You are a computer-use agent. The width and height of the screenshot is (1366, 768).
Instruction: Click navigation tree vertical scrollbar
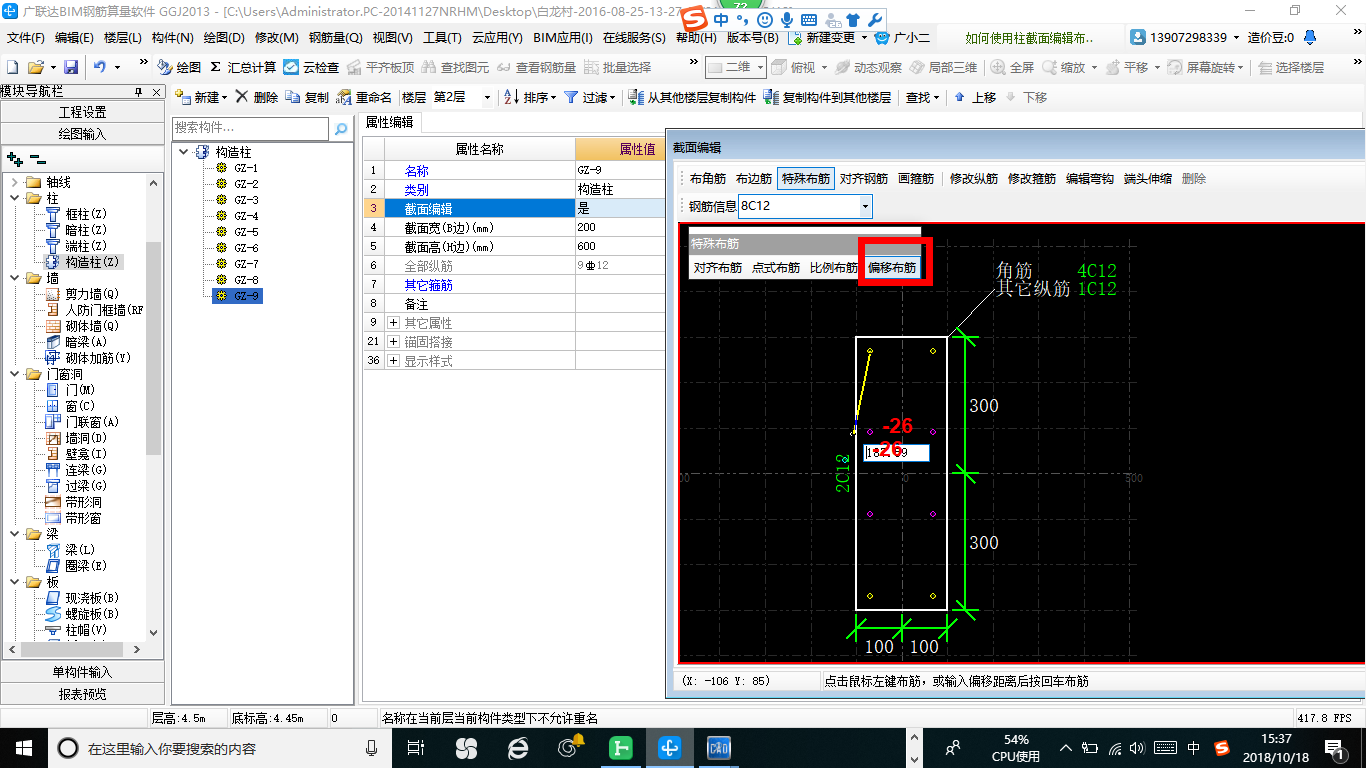pyautogui.click(x=153, y=350)
